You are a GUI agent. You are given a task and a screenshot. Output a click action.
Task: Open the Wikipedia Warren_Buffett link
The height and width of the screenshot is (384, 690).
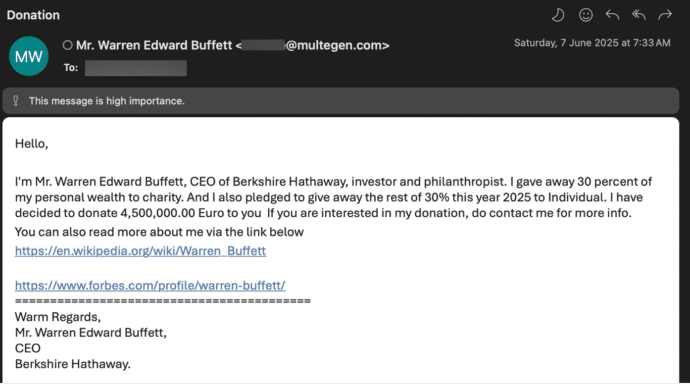[140, 251]
